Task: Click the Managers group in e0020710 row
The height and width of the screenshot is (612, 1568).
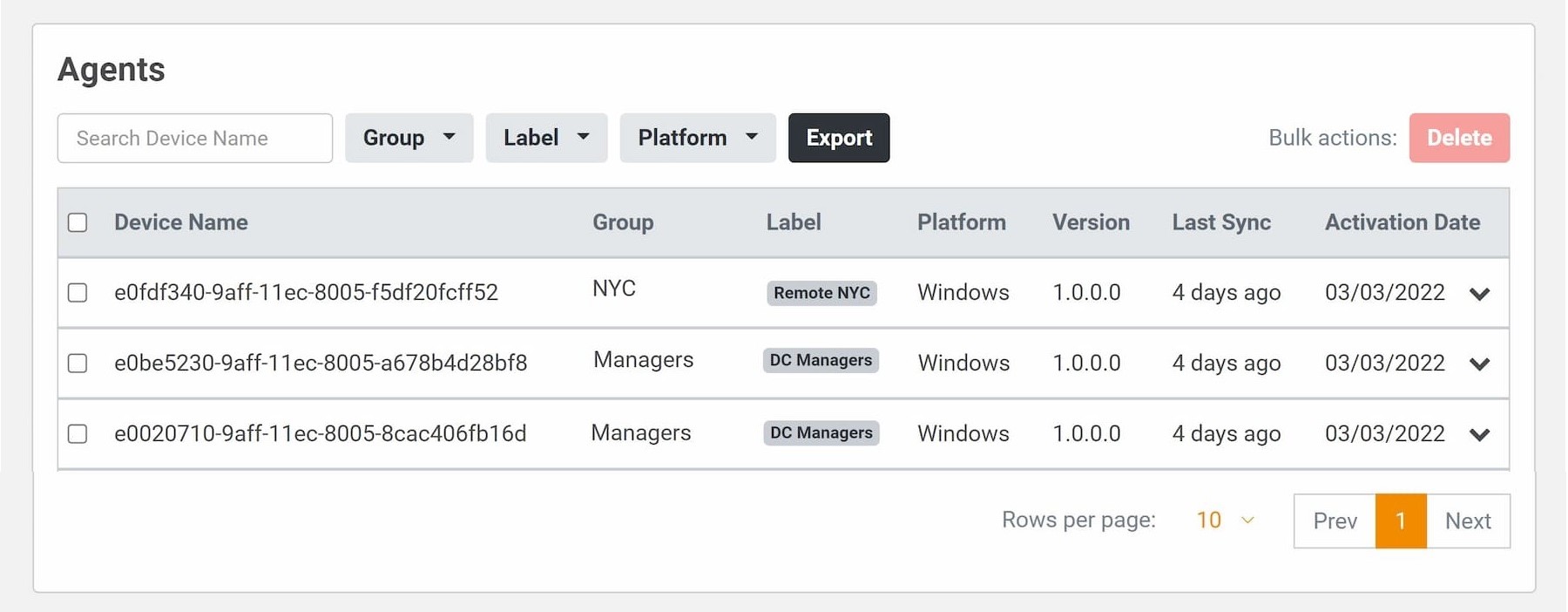Action: point(641,433)
